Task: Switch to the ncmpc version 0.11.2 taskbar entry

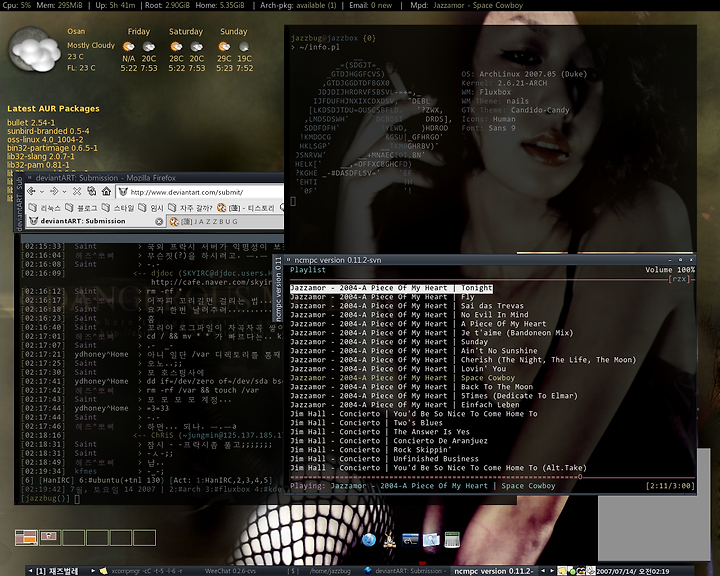Action: click(494, 571)
